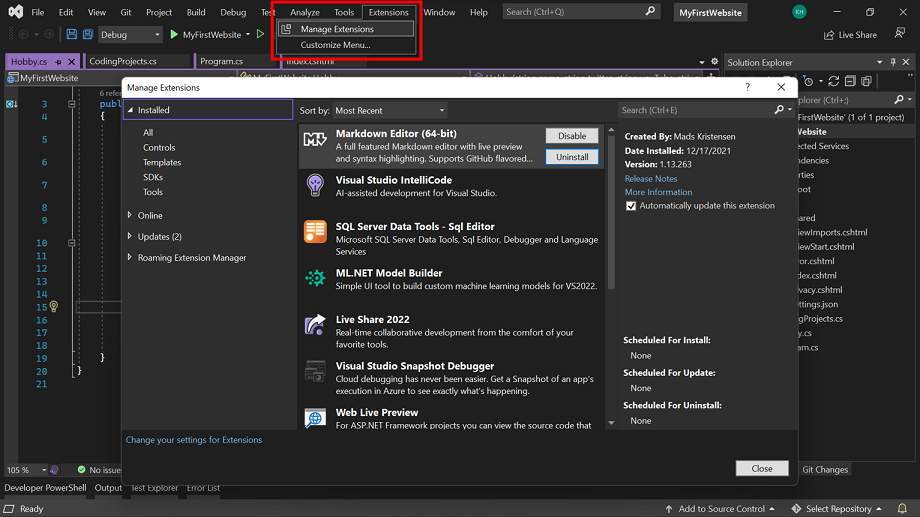
Task: Open the Git Changes tab
Action: click(825, 469)
